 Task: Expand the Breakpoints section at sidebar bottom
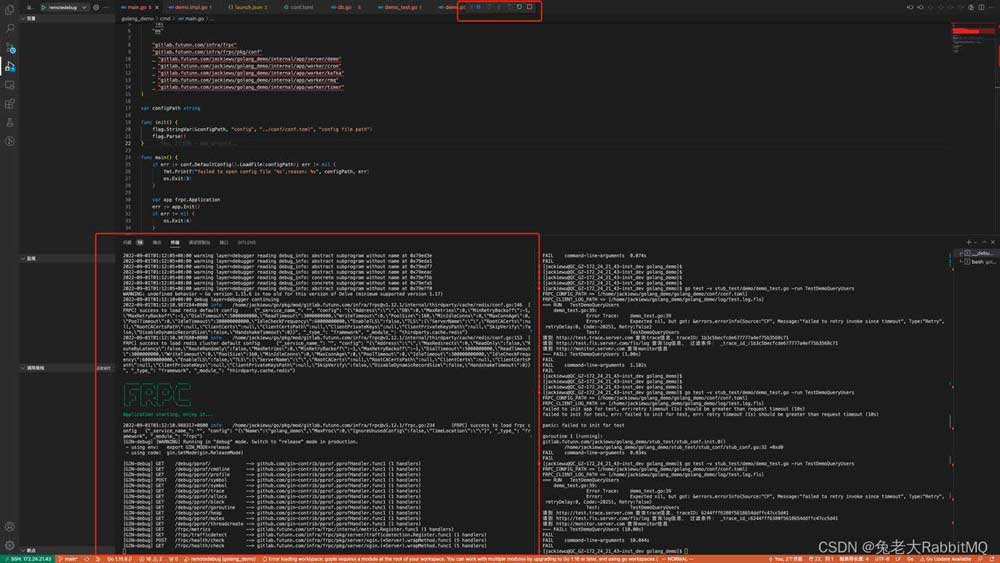[30, 550]
